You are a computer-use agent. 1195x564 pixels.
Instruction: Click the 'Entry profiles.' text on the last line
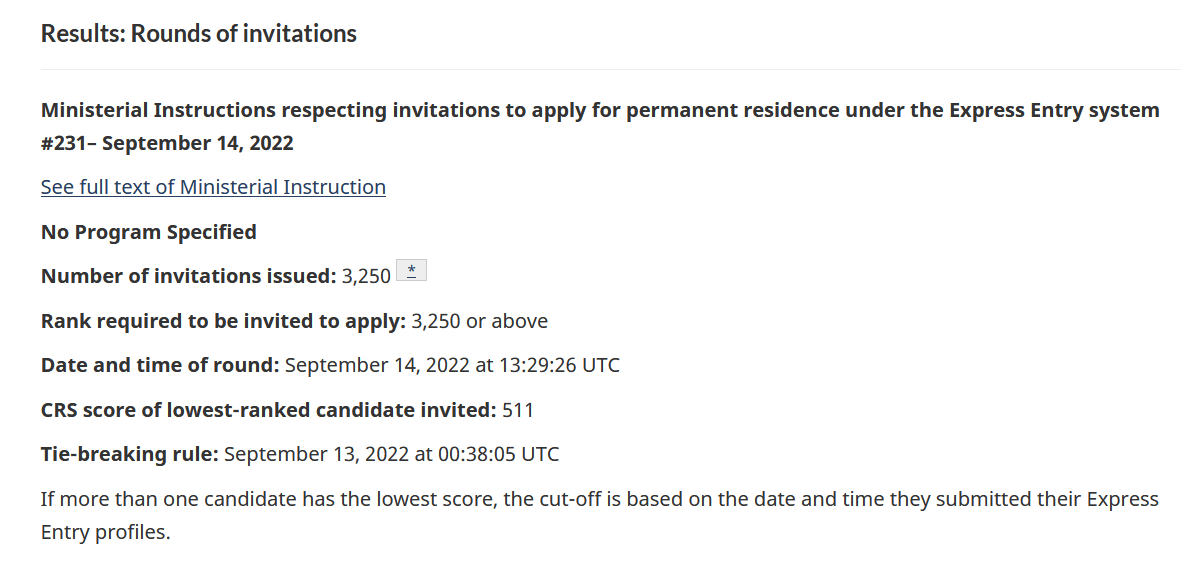pos(106,532)
